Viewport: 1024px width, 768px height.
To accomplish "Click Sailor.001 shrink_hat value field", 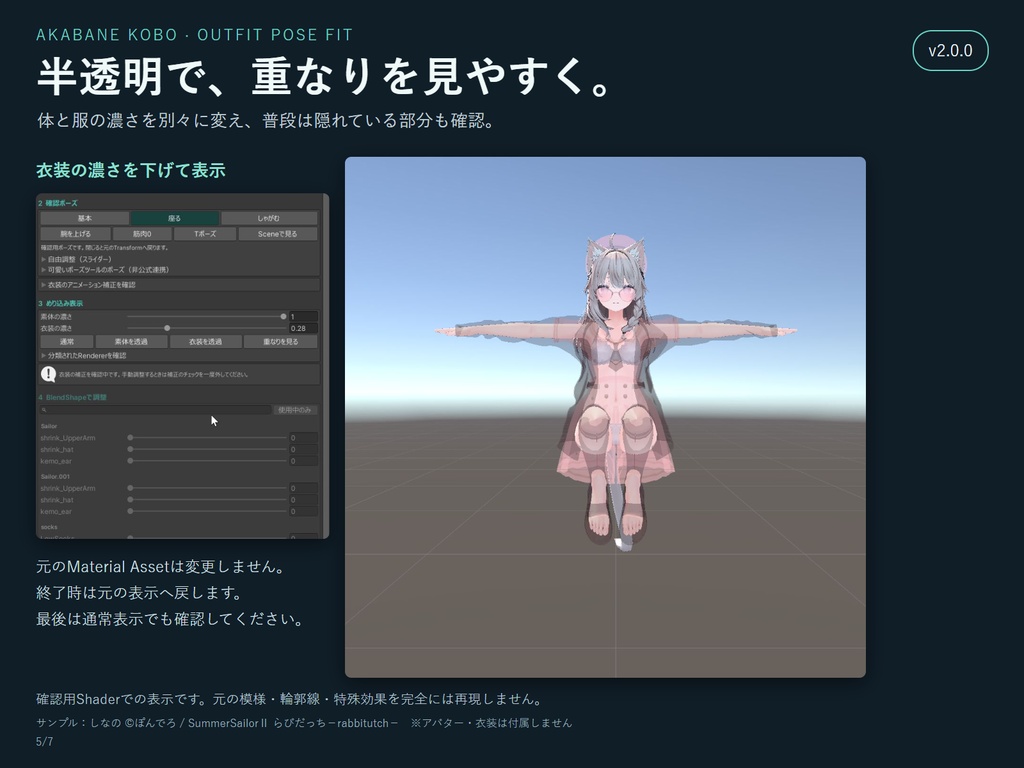I will 303,500.
